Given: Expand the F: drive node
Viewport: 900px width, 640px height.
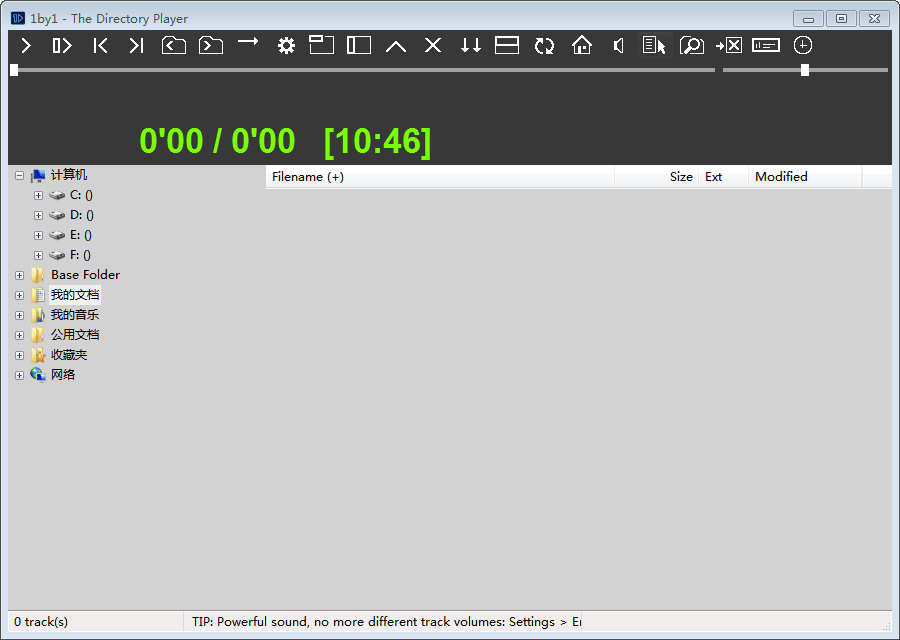Looking at the screenshot, I should coord(38,255).
